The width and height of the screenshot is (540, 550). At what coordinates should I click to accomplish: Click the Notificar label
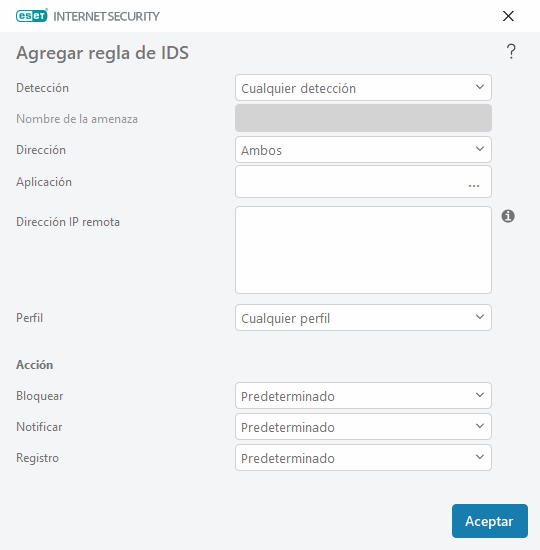pos(39,427)
